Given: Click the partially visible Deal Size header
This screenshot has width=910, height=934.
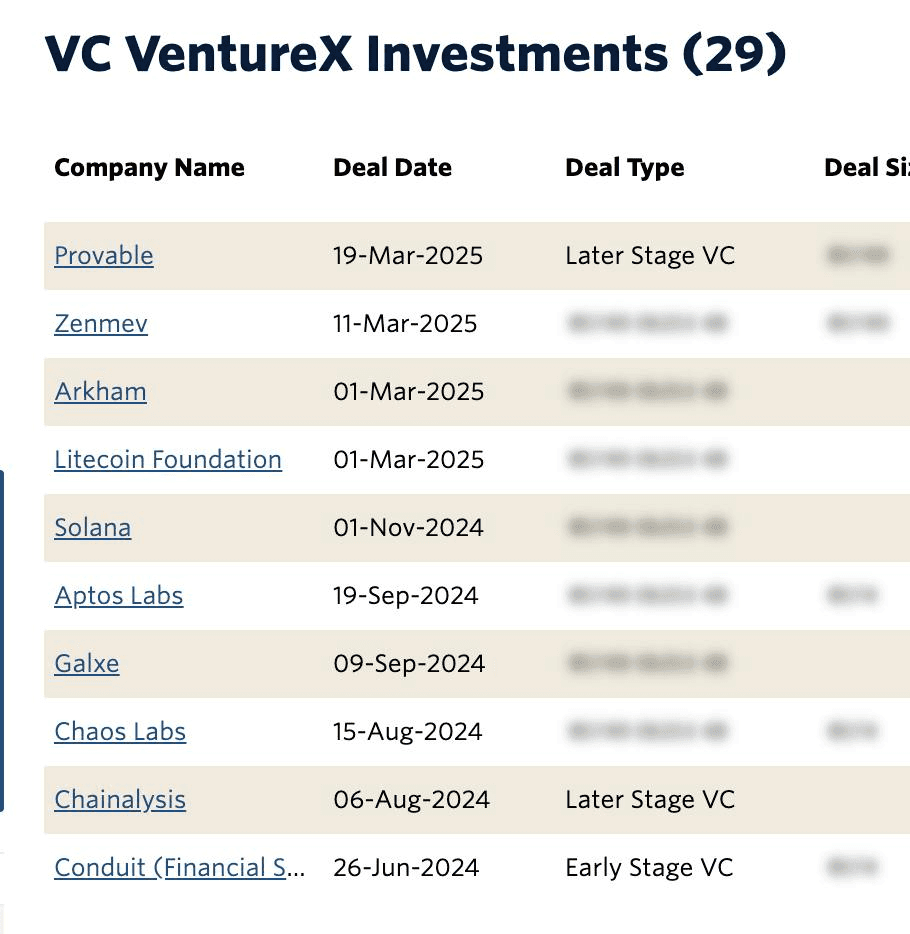Looking at the screenshot, I should [x=866, y=168].
